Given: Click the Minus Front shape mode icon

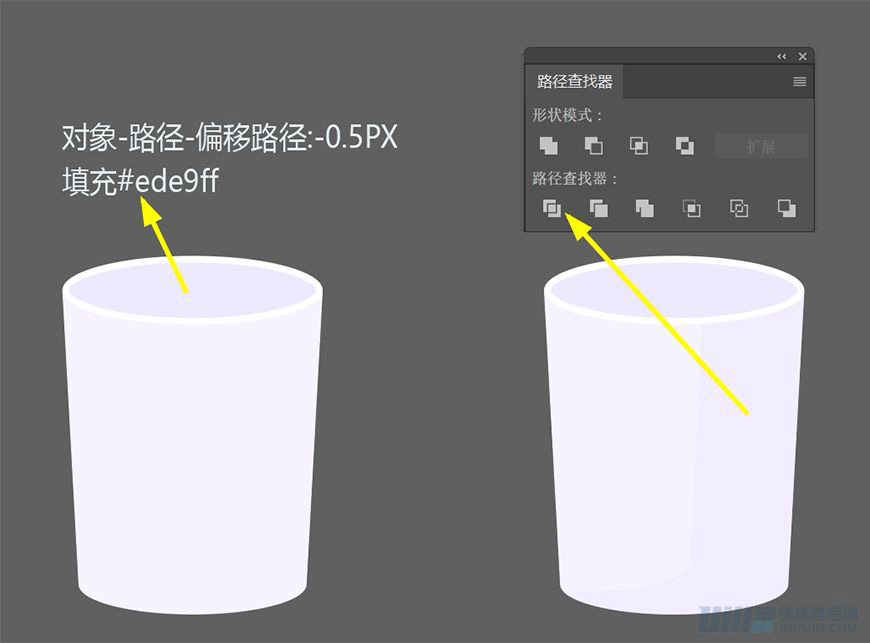Looking at the screenshot, I should point(593,146).
